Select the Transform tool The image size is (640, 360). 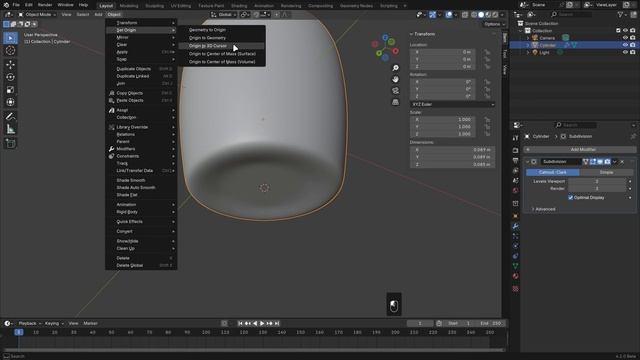10,102
